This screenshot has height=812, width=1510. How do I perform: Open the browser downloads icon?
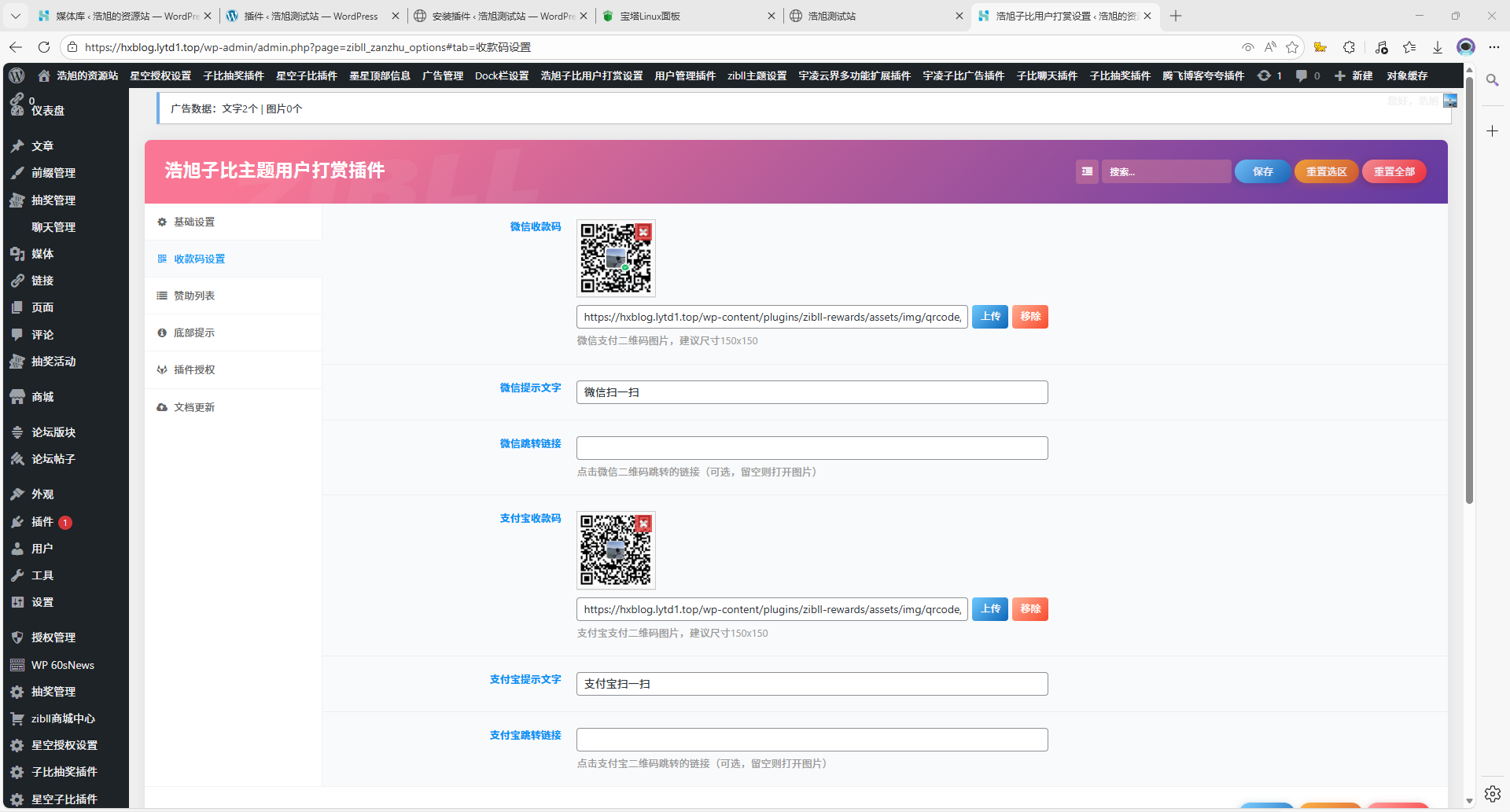point(1438,47)
